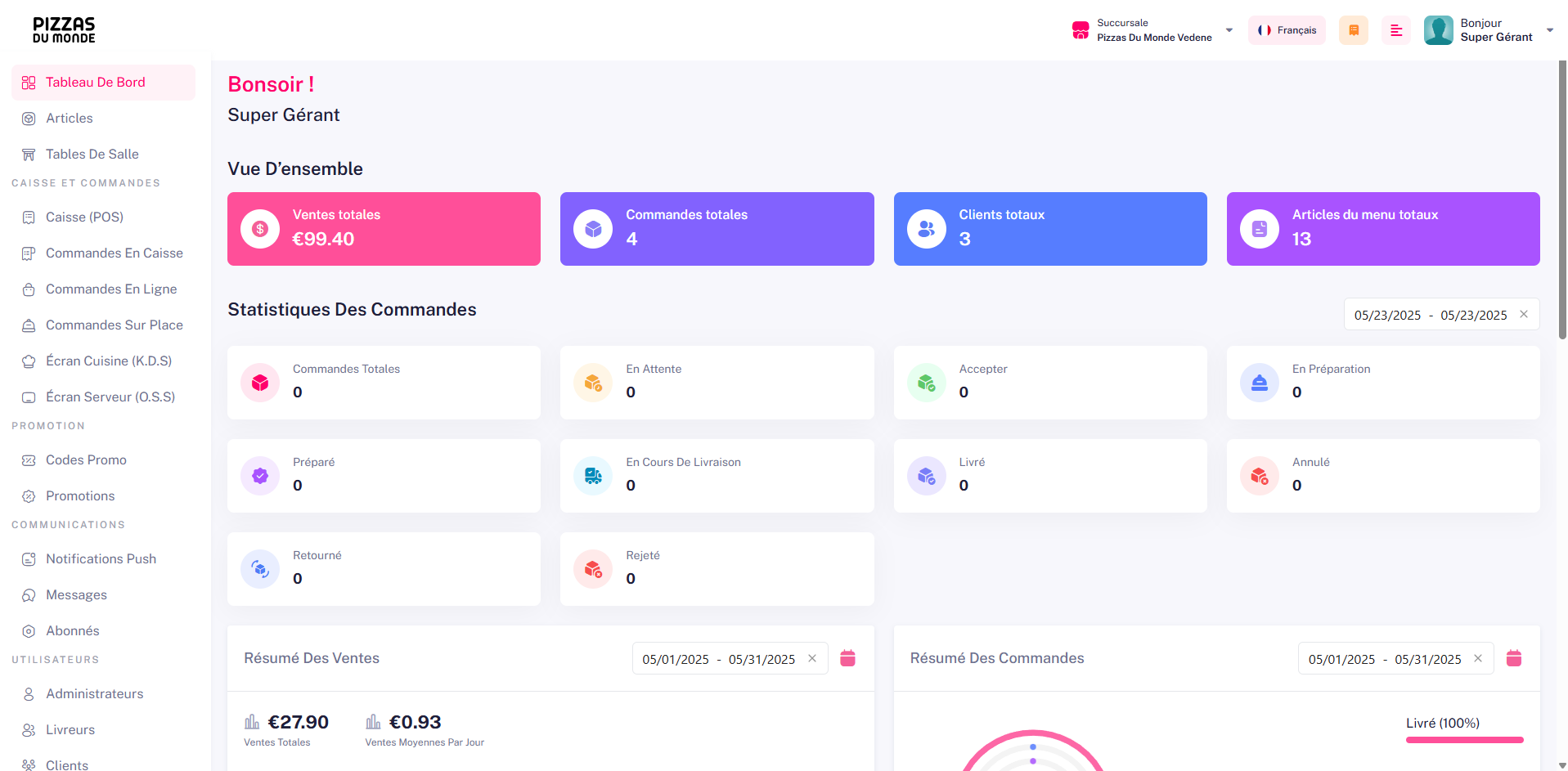Screen dimensions: 1568x771
Task: Click the Livré (100%) pink progress bar
Action: (1464, 740)
